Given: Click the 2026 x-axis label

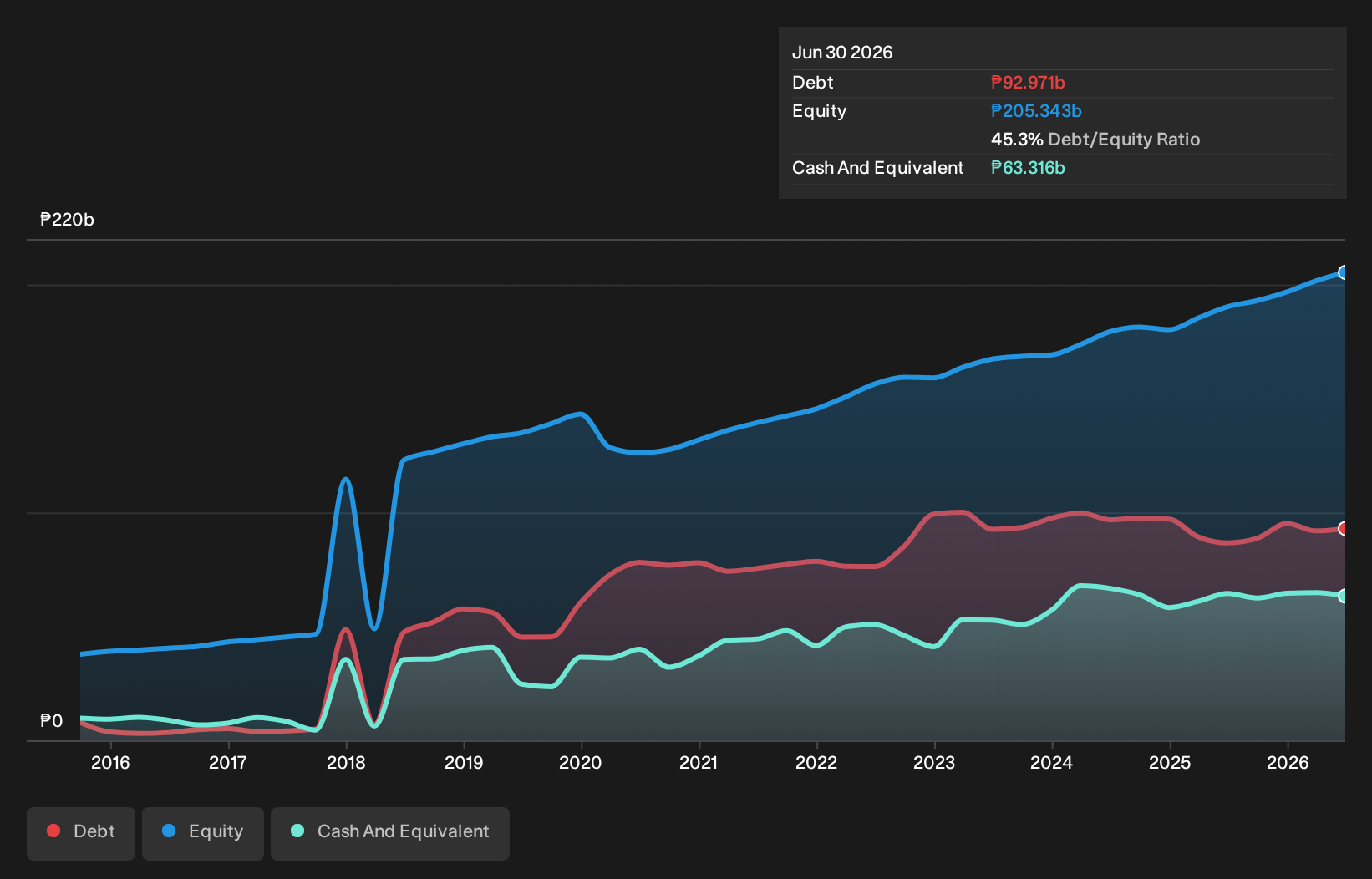Looking at the screenshot, I should pos(1288,762).
